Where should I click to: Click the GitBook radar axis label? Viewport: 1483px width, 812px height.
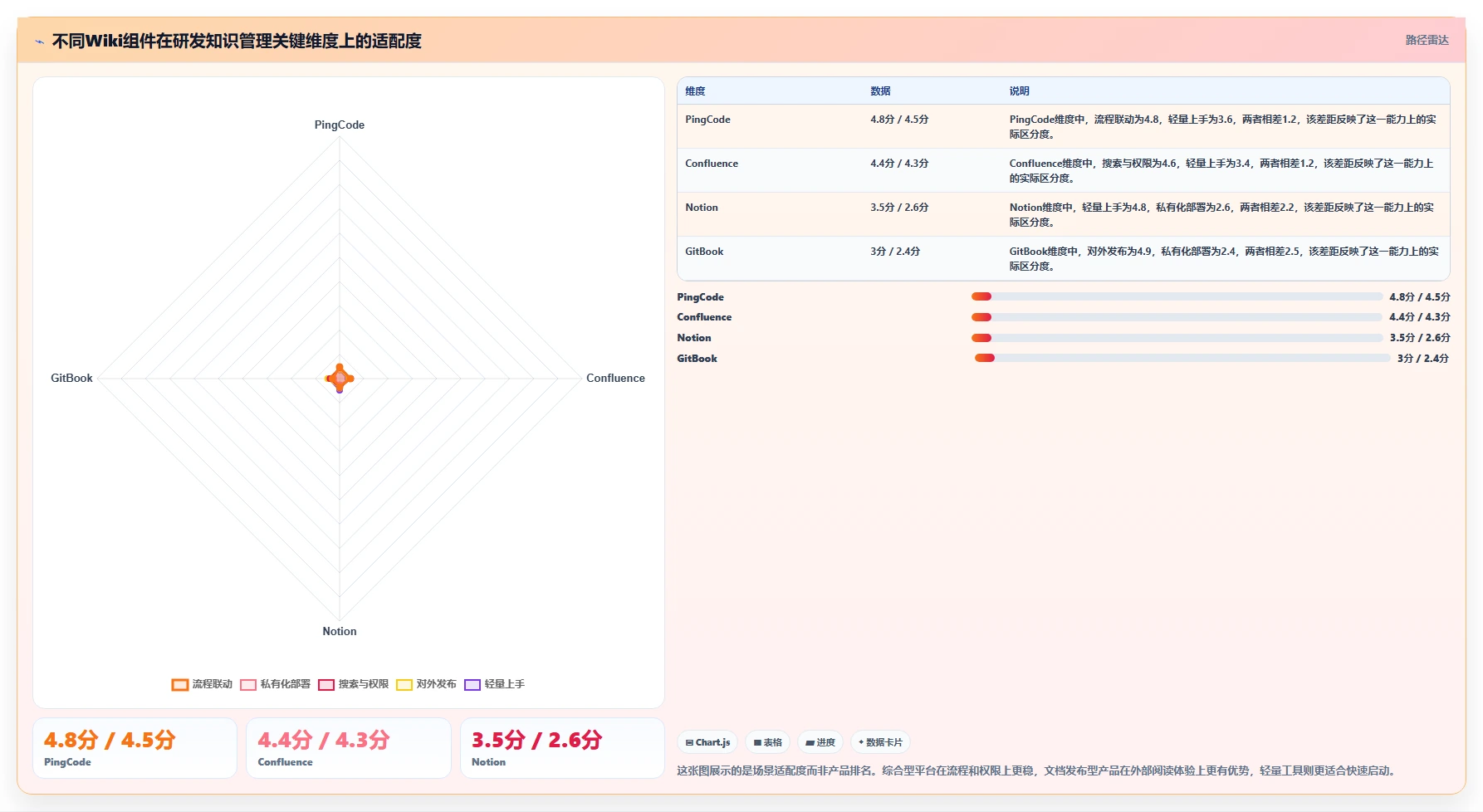tap(71, 379)
